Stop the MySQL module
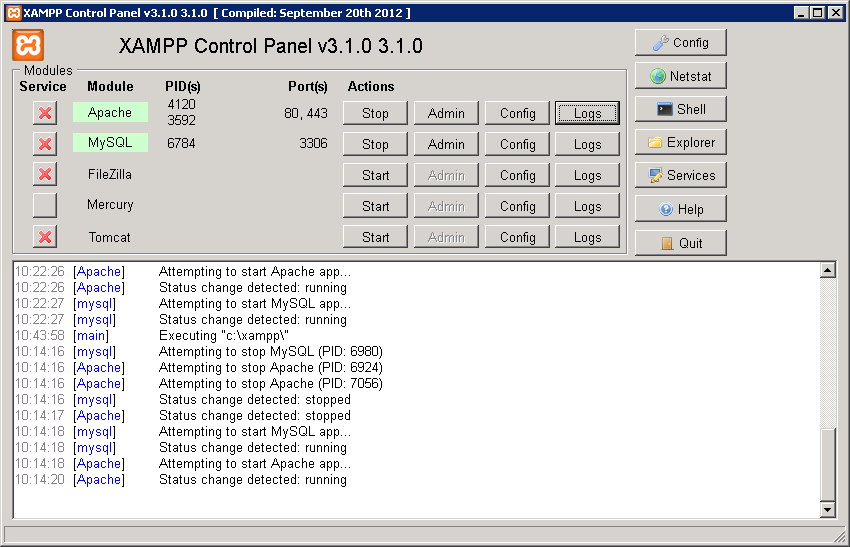The height and width of the screenshot is (547, 850). pos(375,144)
